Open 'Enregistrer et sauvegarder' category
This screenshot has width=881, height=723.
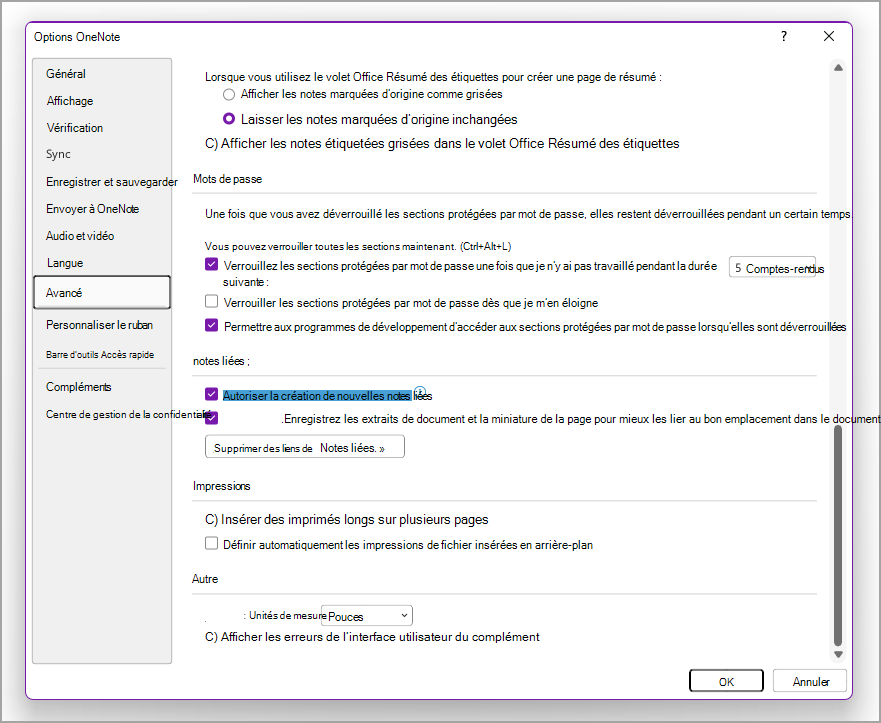111,181
